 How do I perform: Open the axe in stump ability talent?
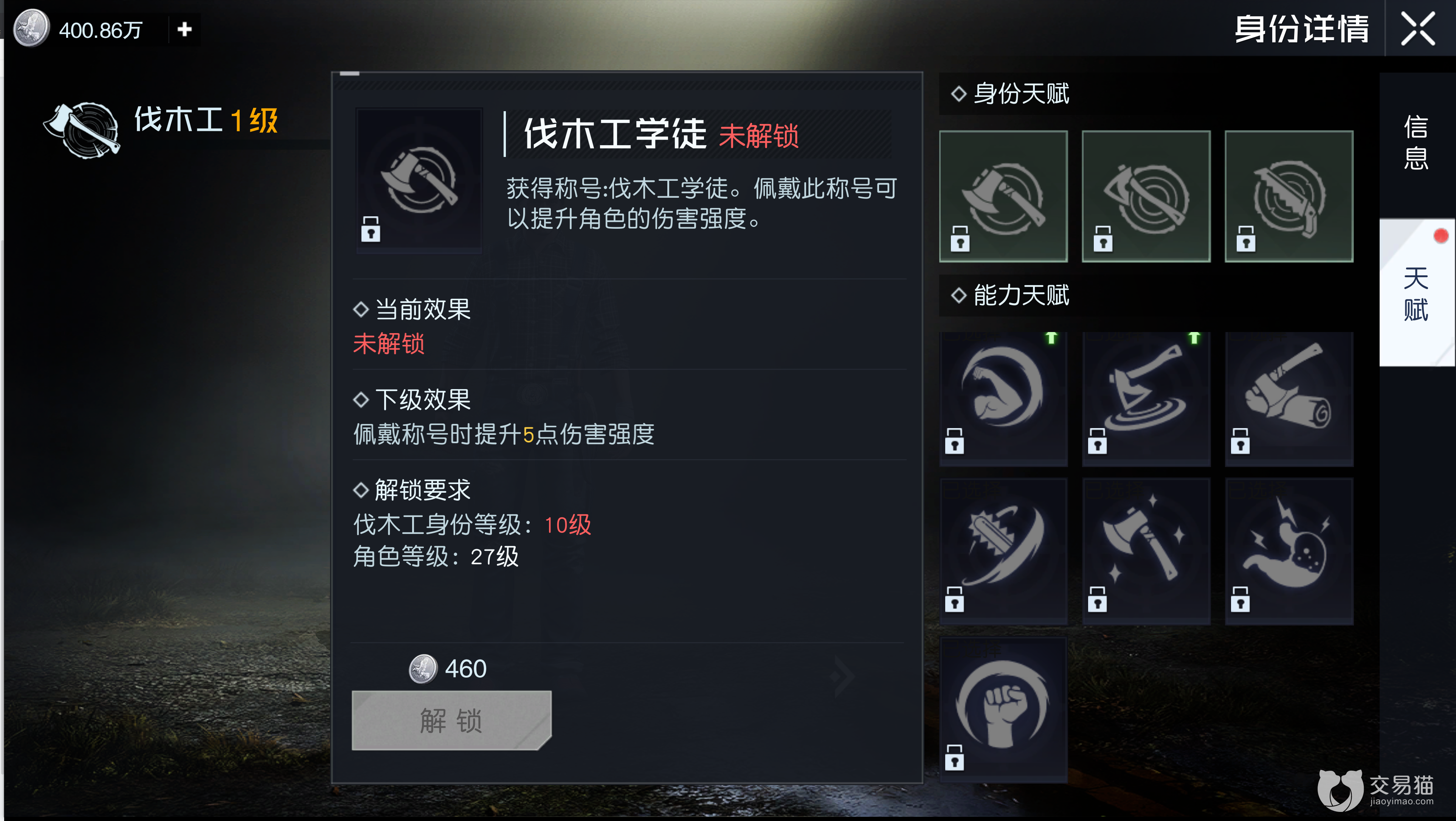click(1146, 399)
